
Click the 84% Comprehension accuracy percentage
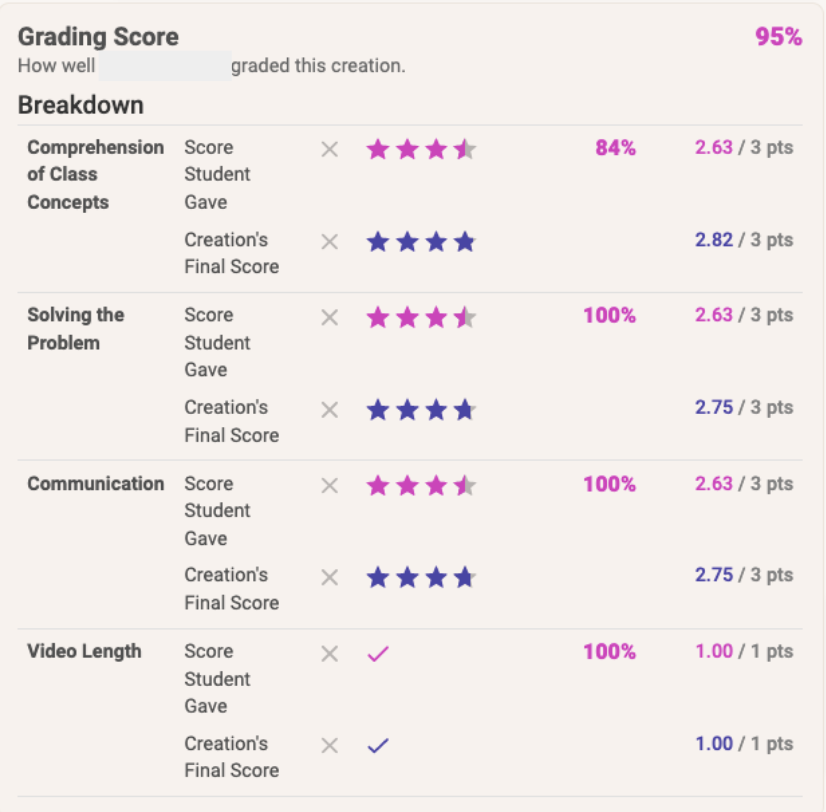[x=615, y=148]
